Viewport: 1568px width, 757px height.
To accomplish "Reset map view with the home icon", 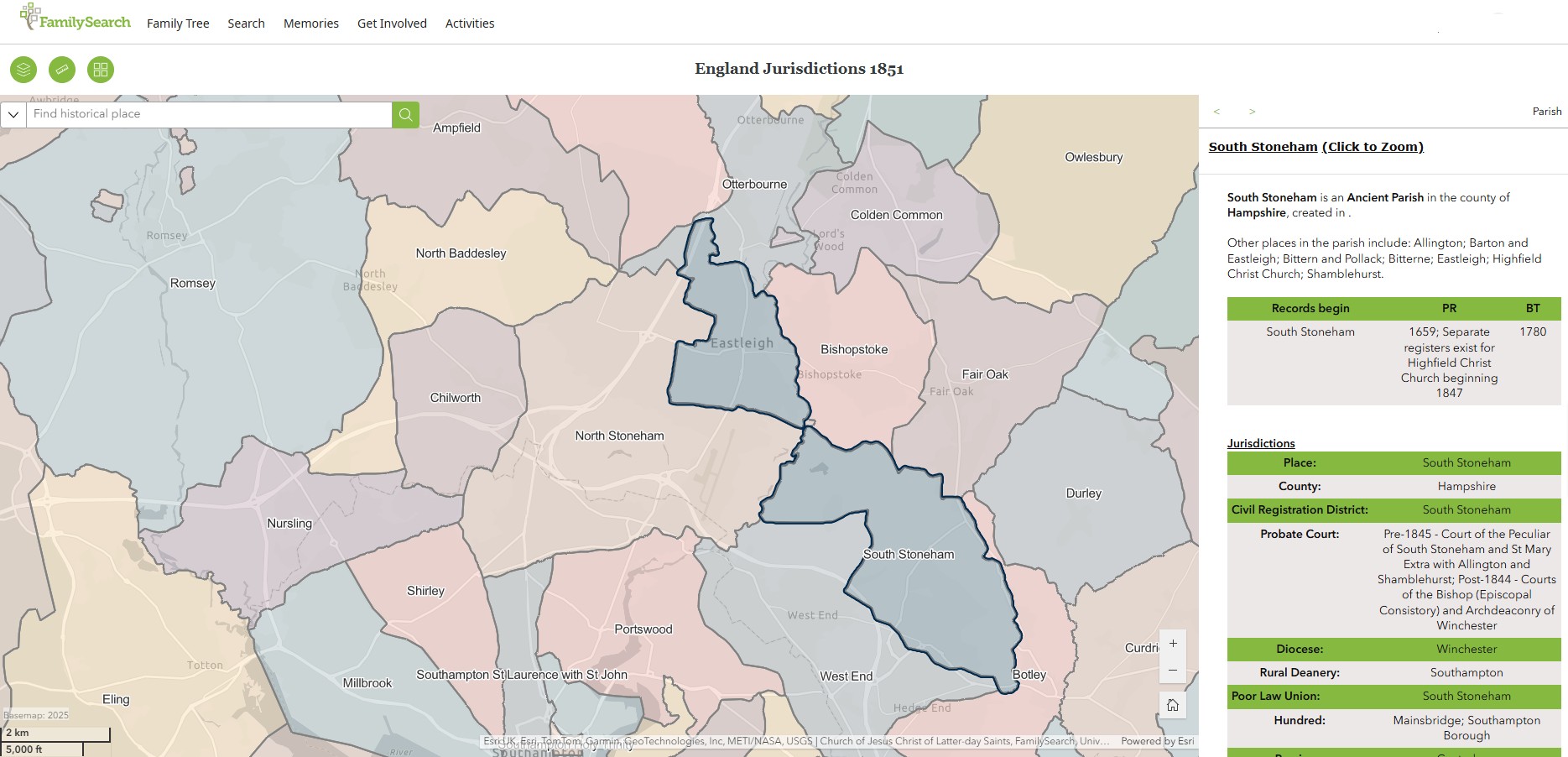I will point(1172,705).
